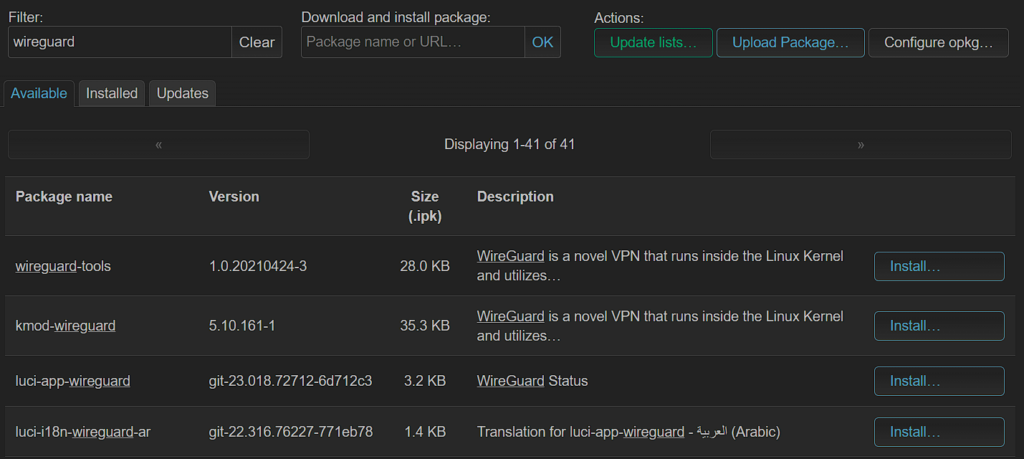Switch to the Available tab
The image size is (1024, 459).
39,93
